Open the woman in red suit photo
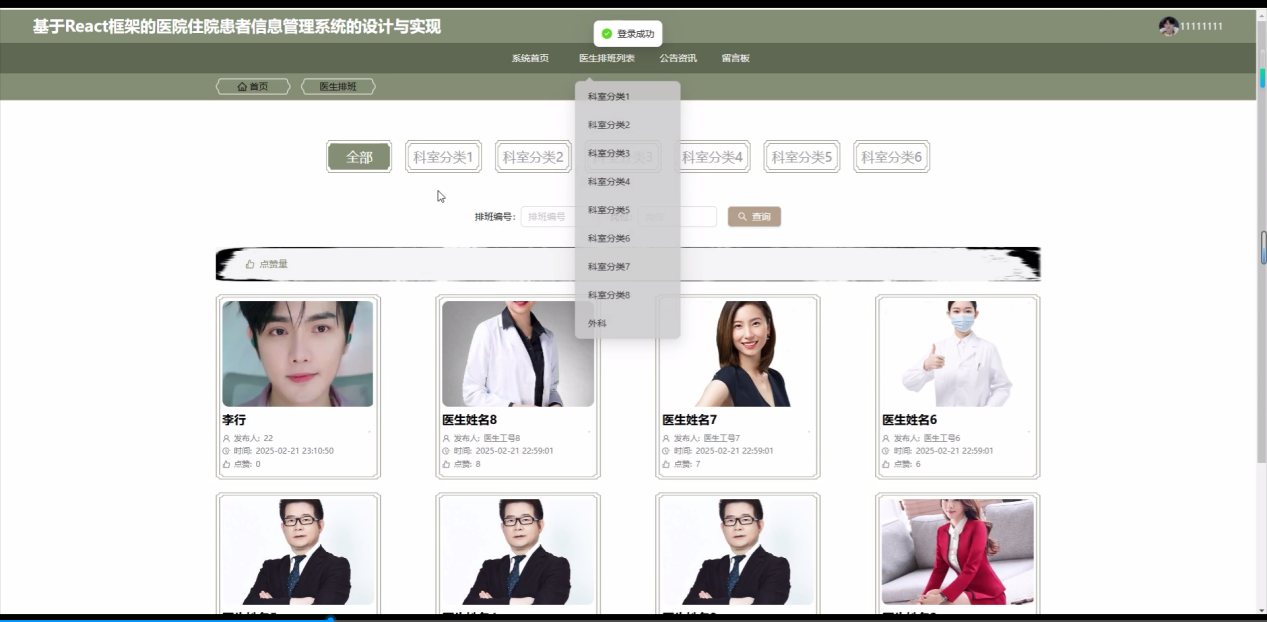Image resolution: width=1267 pixels, height=622 pixels. pyautogui.click(x=958, y=552)
